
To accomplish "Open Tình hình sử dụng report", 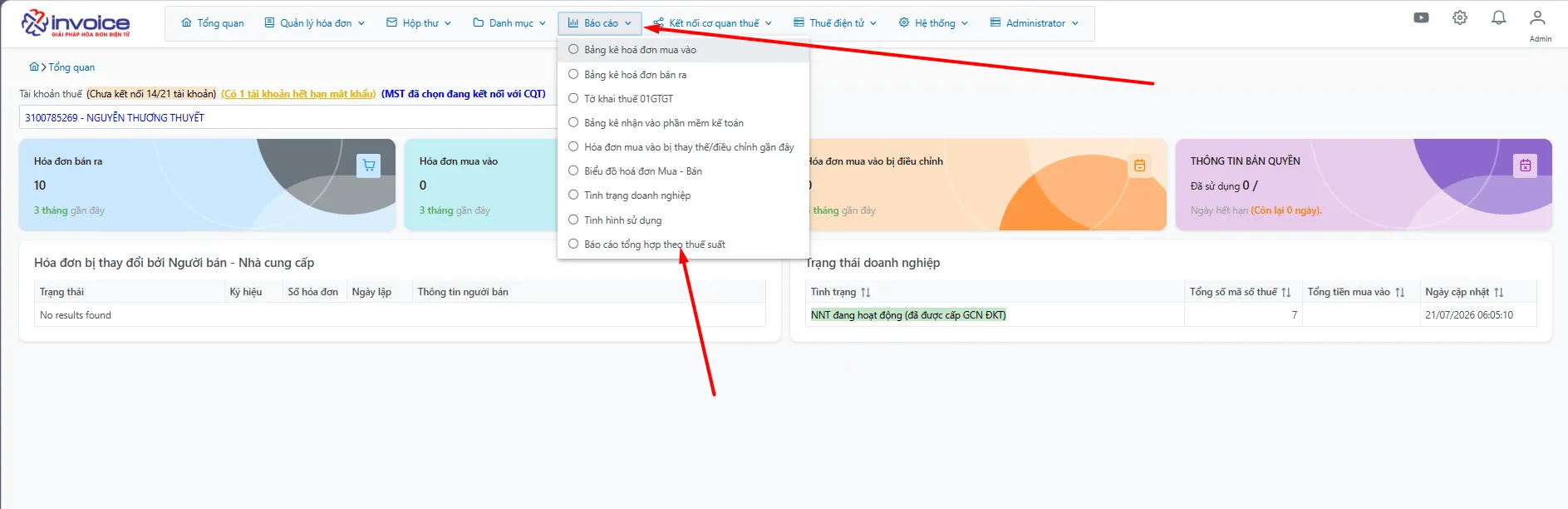I will point(683,220).
